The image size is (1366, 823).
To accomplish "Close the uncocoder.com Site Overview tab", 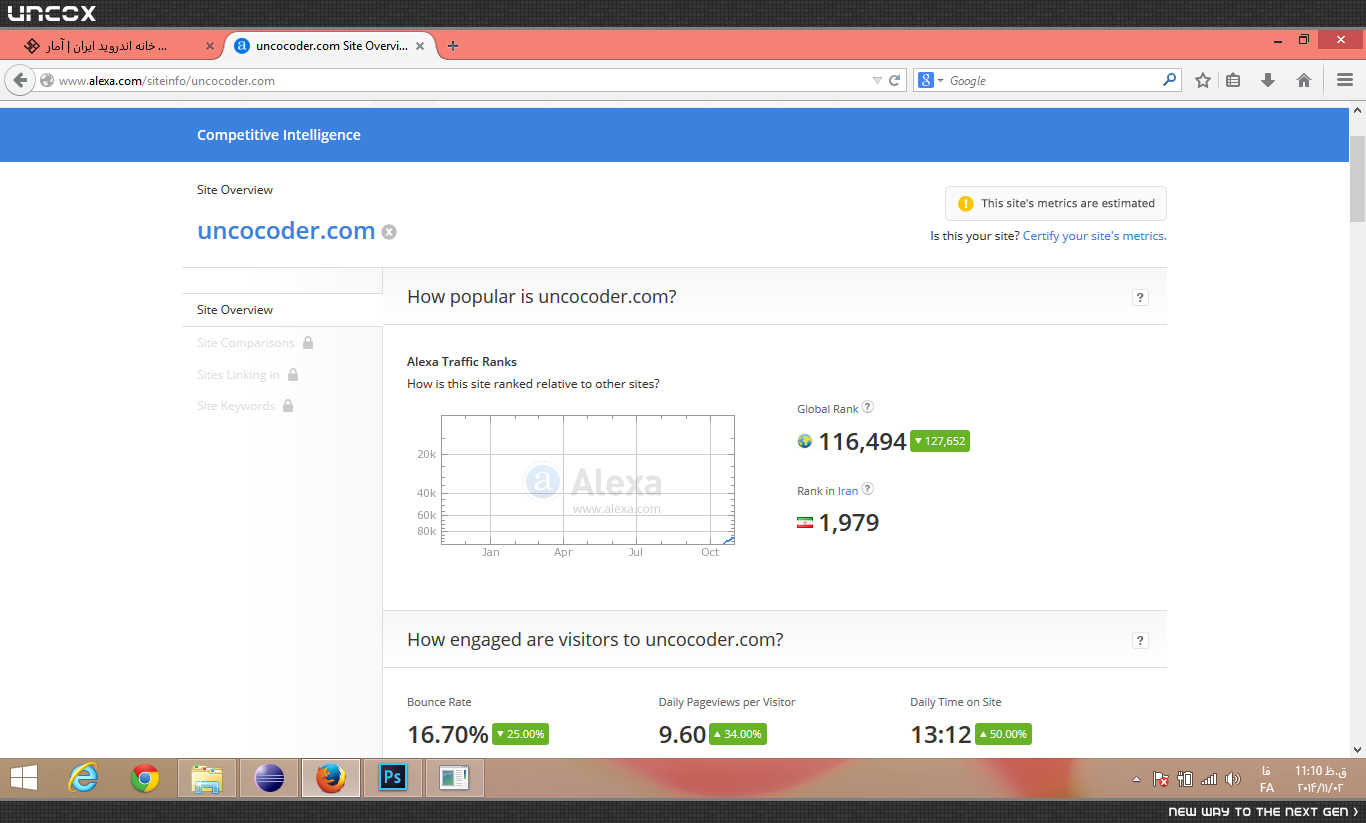I will [421, 46].
